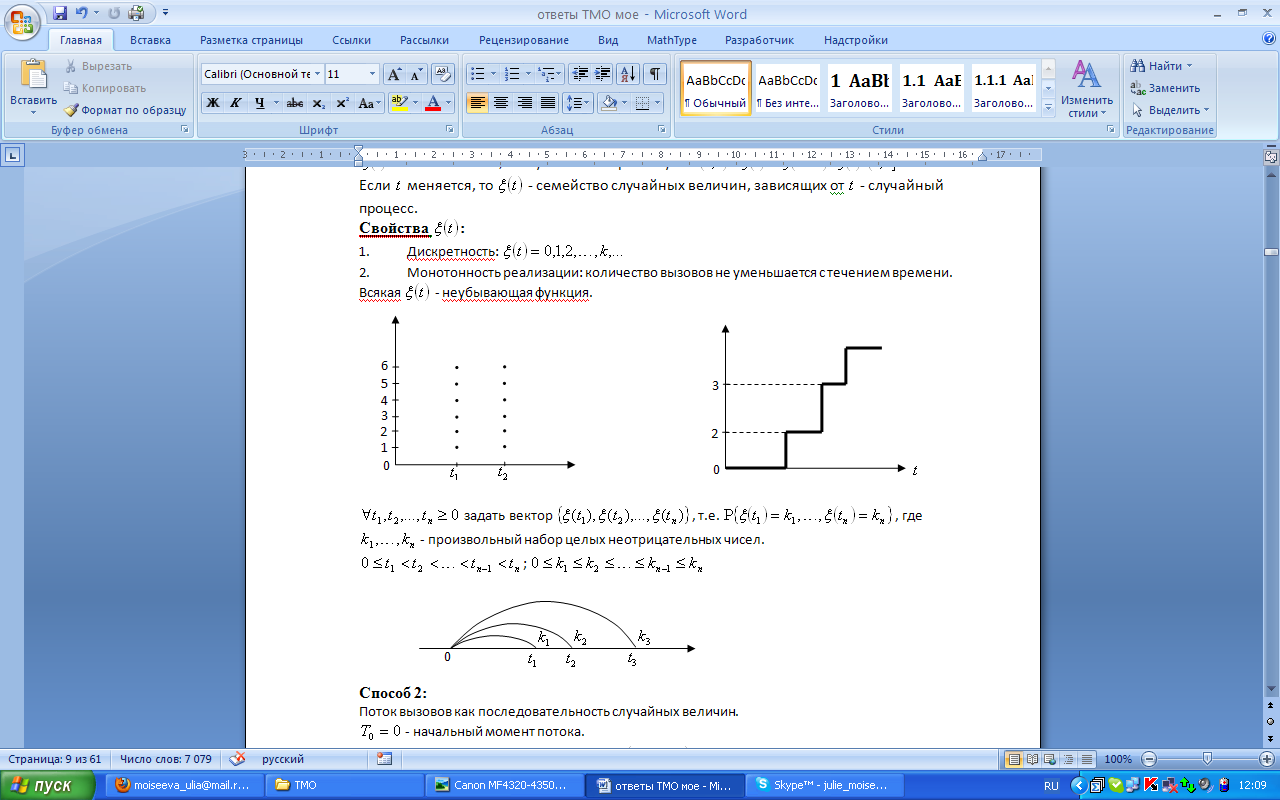Click the text highlight color marker
Image resolution: width=1280 pixels, height=800 pixels.
[398, 102]
